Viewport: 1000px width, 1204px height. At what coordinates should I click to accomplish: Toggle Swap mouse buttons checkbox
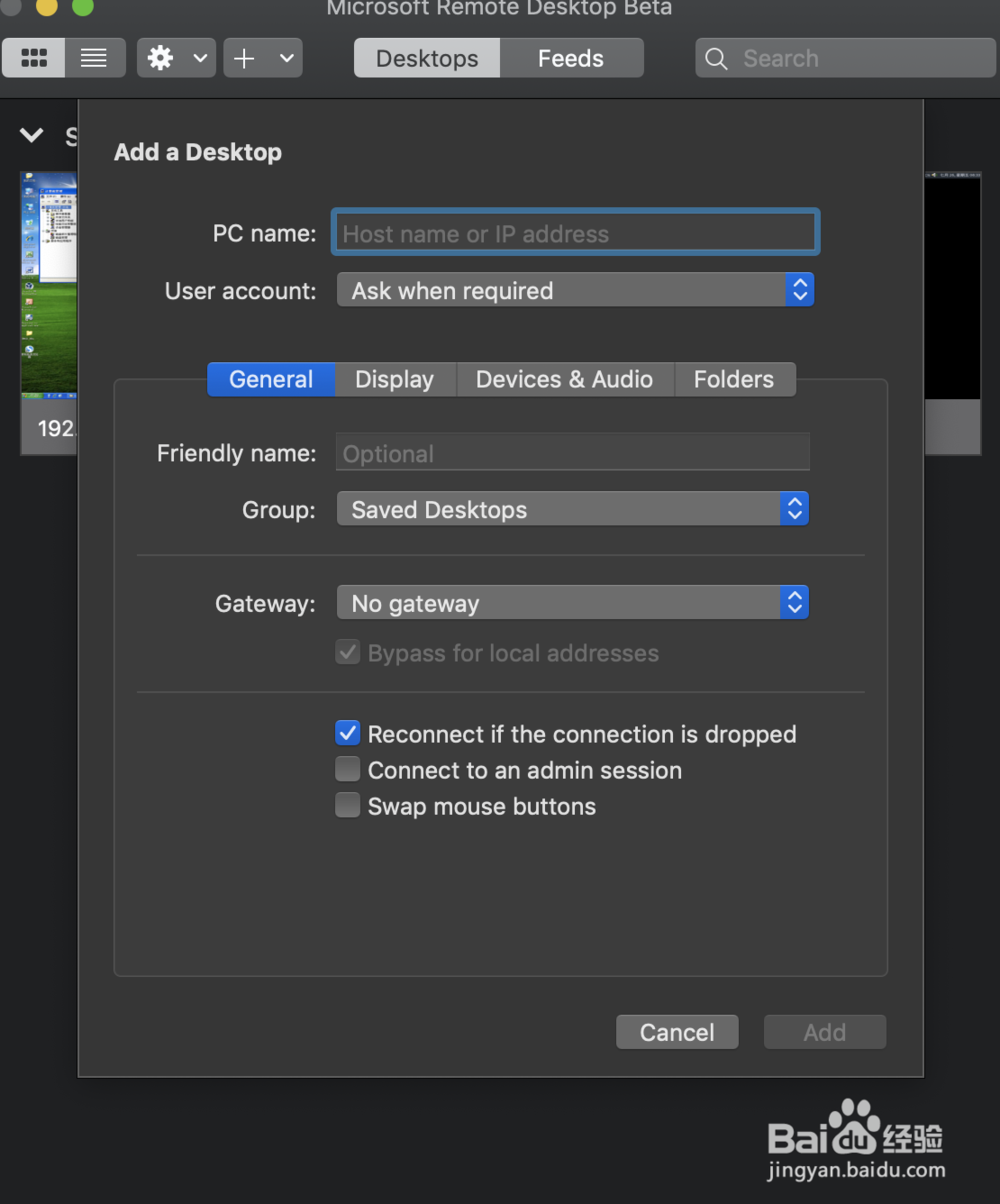click(348, 806)
